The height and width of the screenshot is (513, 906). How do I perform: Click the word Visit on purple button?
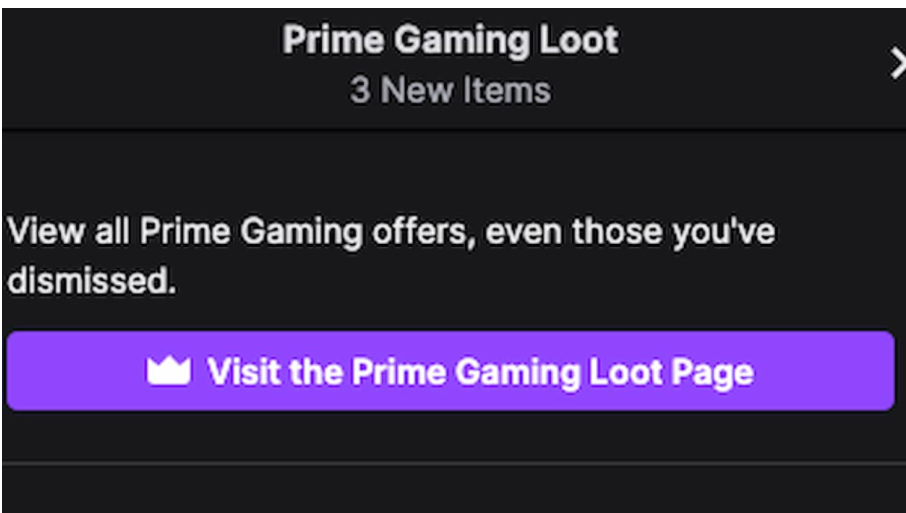coord(244,371)
